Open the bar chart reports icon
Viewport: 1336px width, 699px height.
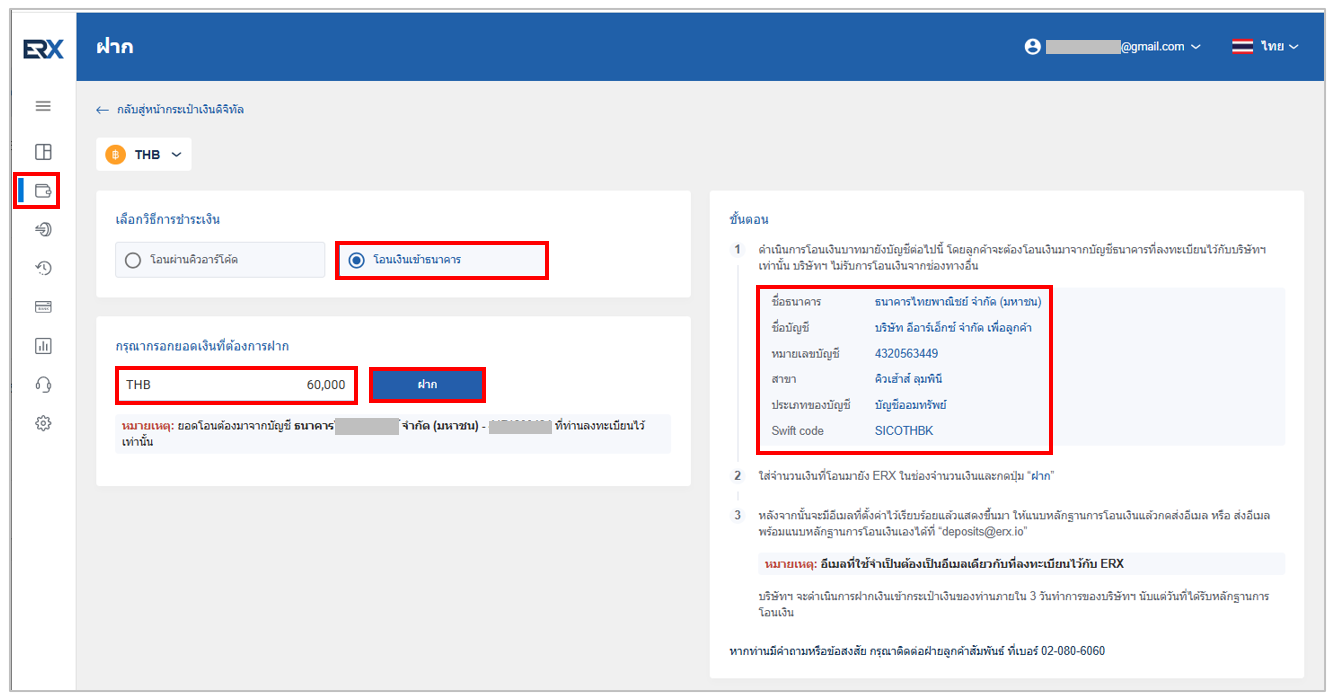[43, 346]
